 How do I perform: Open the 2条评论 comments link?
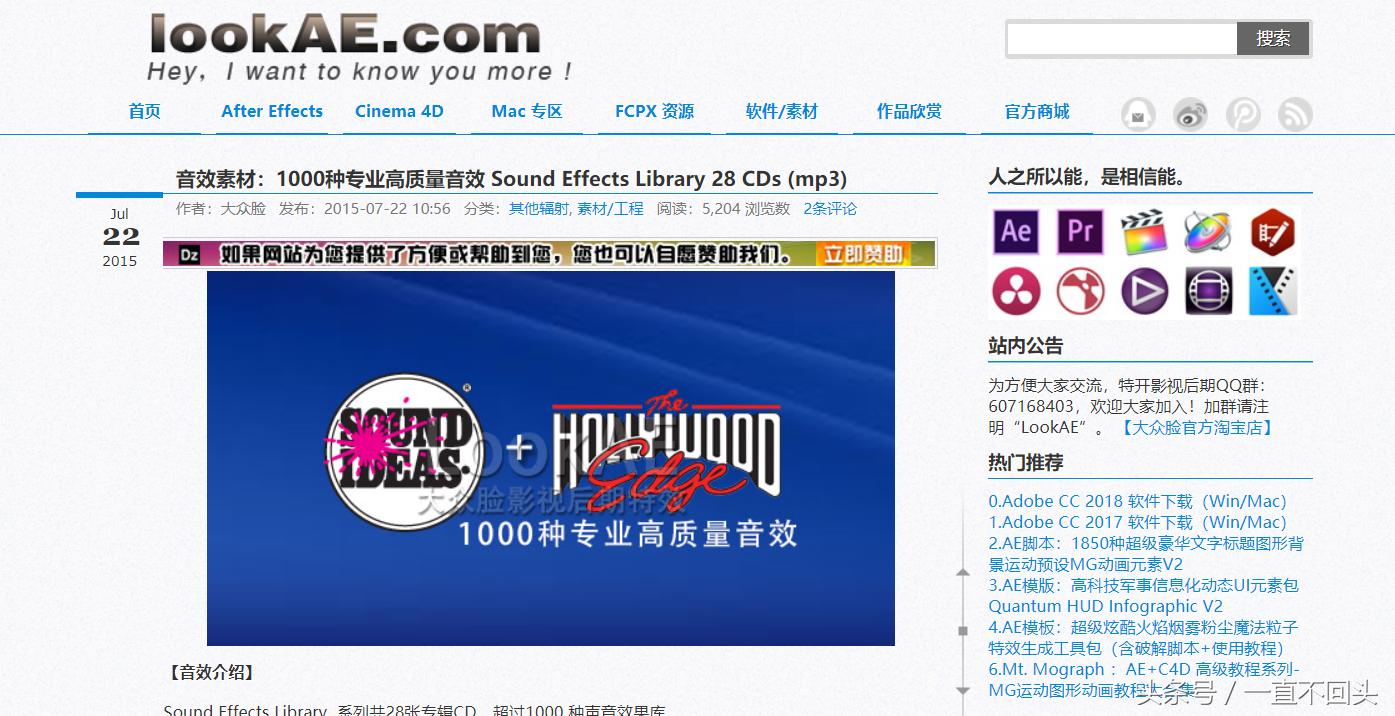tap(830, 209)
